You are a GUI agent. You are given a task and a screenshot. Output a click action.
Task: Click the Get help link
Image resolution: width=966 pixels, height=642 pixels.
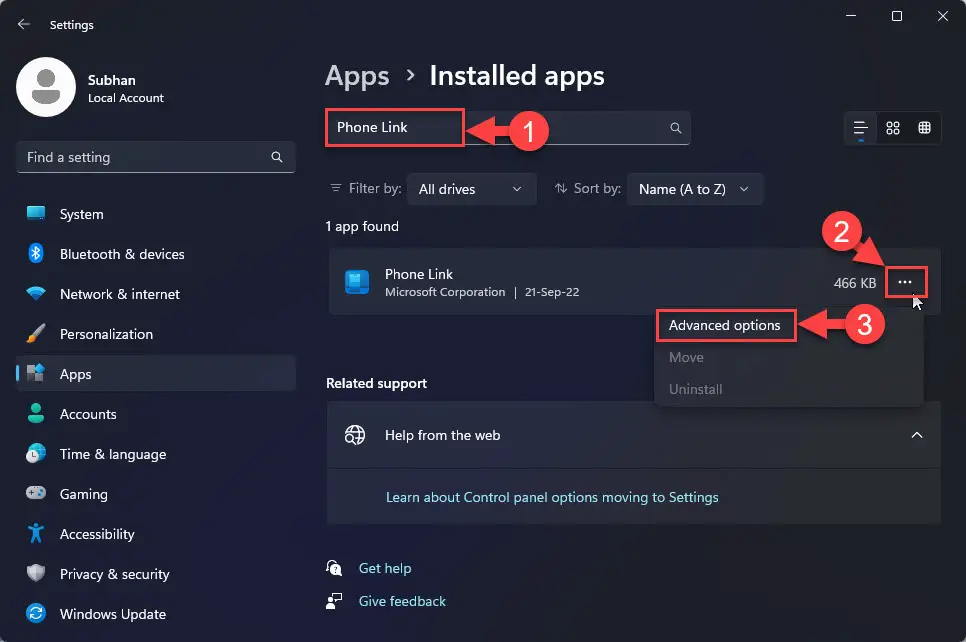pyautogui.click(x=385, y=568)
